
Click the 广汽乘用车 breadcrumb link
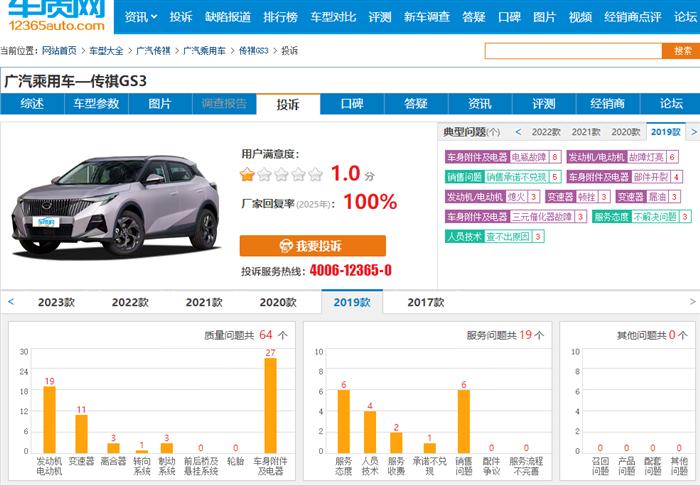204,50
